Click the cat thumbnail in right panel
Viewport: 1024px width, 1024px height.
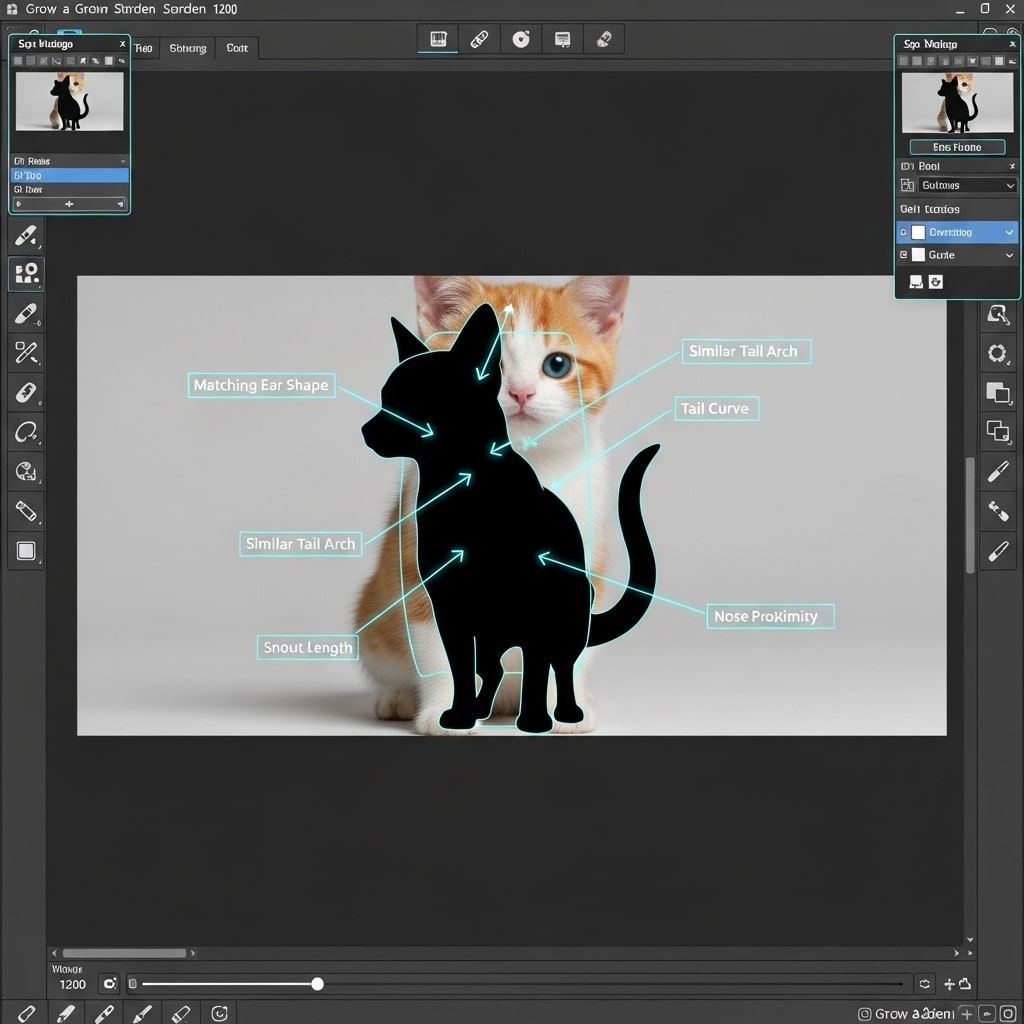pos(957,101)
